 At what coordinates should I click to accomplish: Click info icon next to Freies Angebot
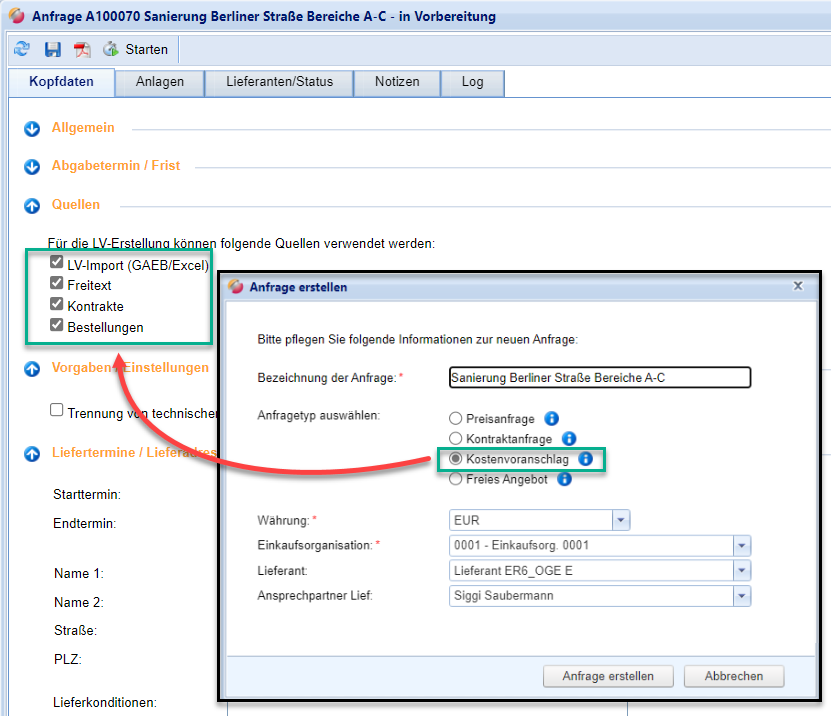[564, 479]
